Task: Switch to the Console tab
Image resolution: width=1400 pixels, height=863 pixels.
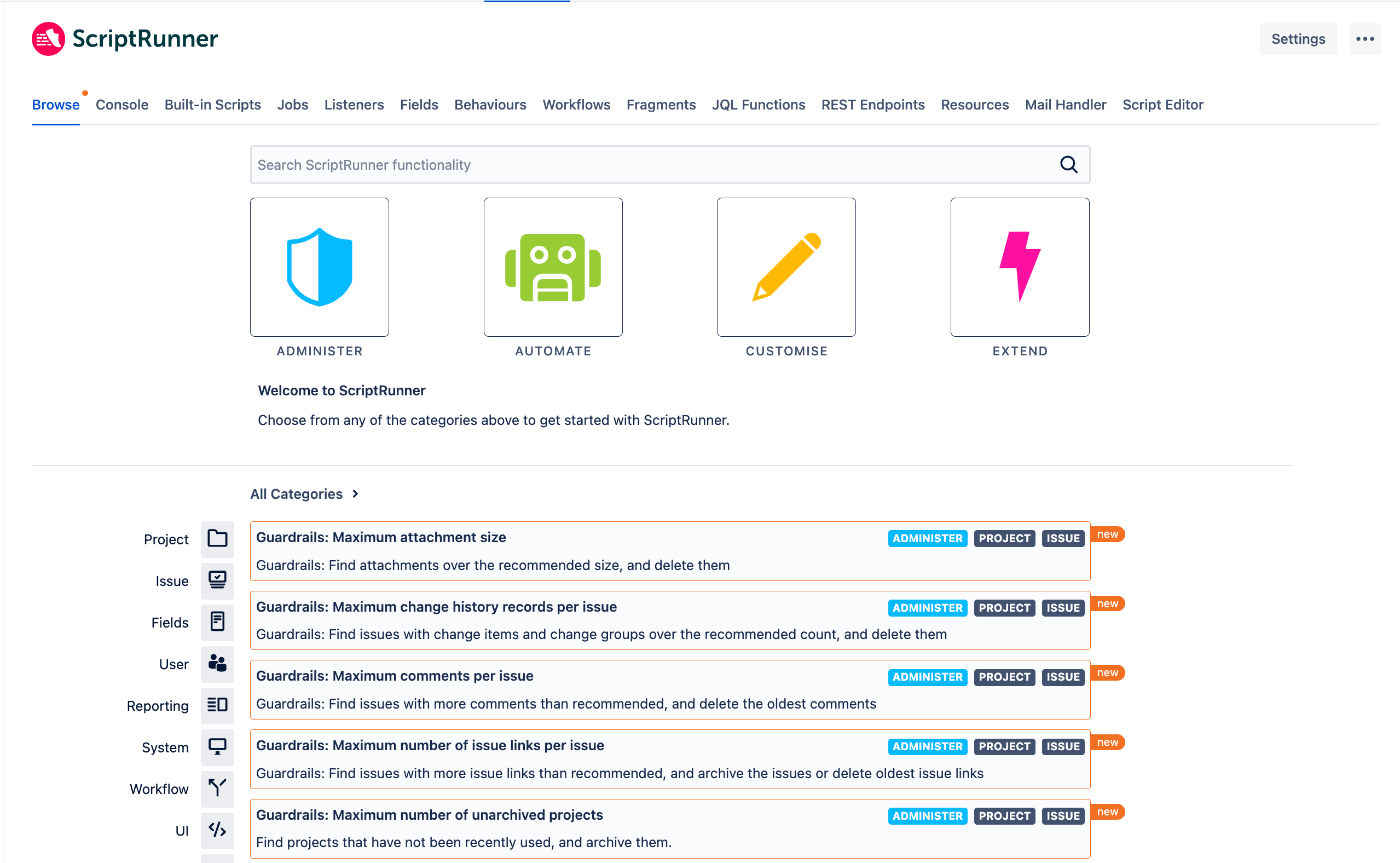Action: pyautogui.click(x=122, y=105)
